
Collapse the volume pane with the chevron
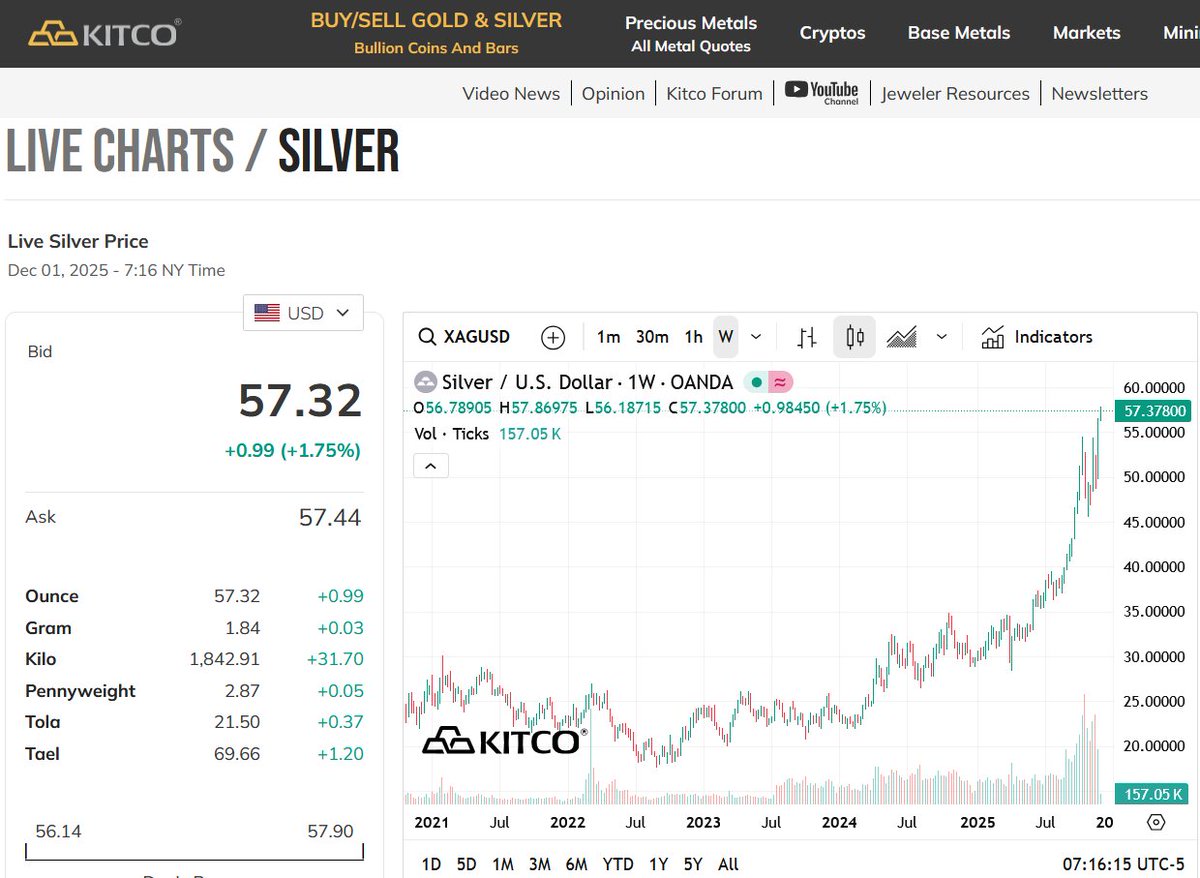pos(430,465)
